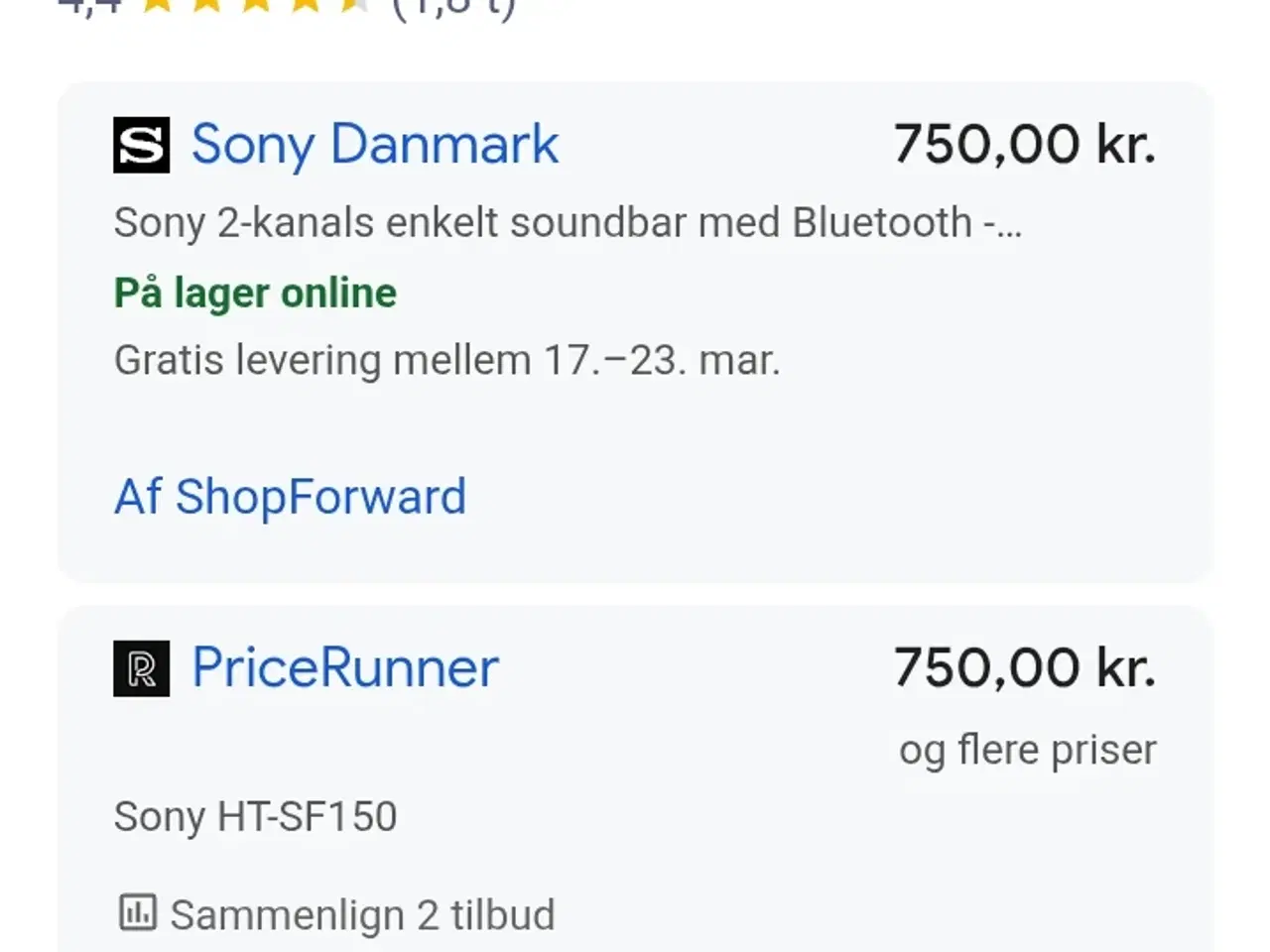Click the På lager online status

tap(255, 294)
